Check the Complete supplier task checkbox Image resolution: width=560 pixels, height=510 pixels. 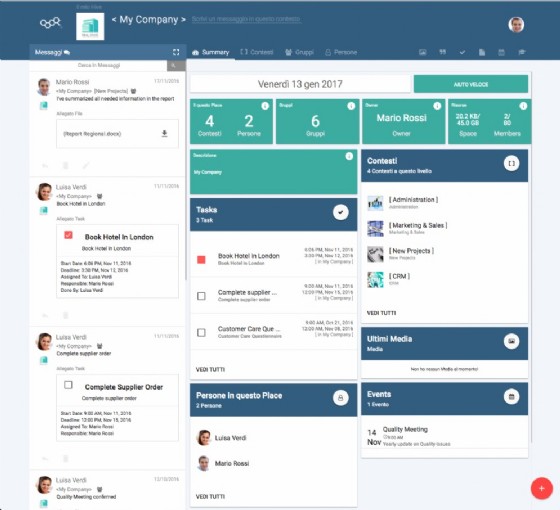(201, 296)
